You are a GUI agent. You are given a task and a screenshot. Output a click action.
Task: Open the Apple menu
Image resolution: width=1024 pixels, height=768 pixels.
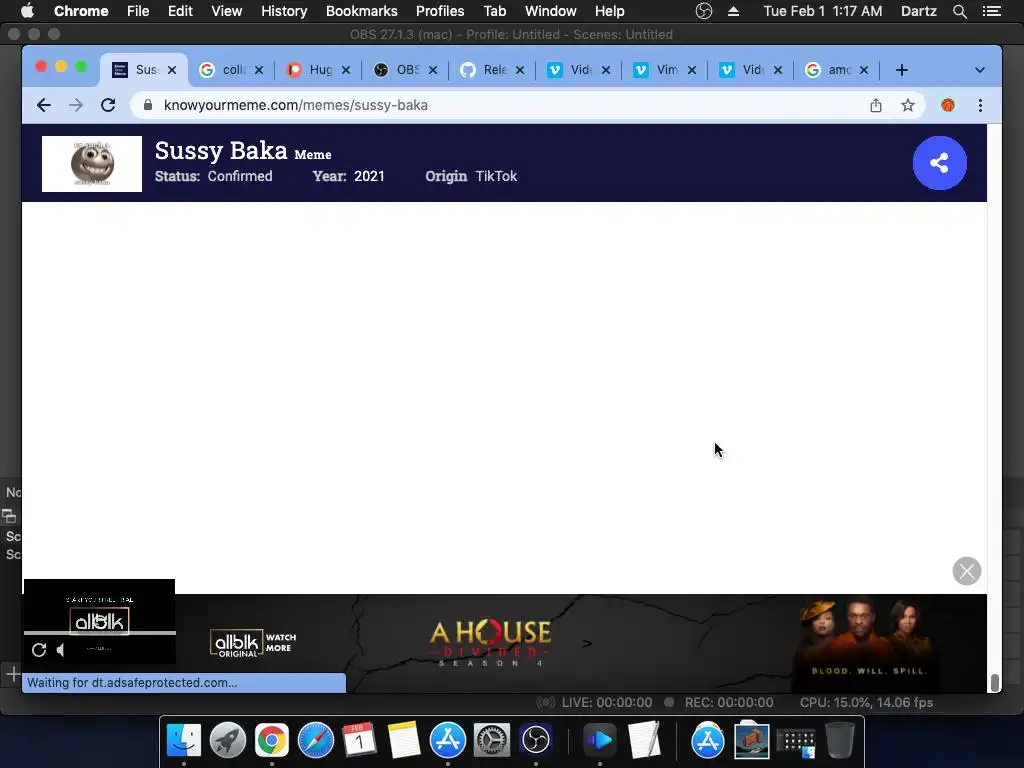click(x=27, y=11)
